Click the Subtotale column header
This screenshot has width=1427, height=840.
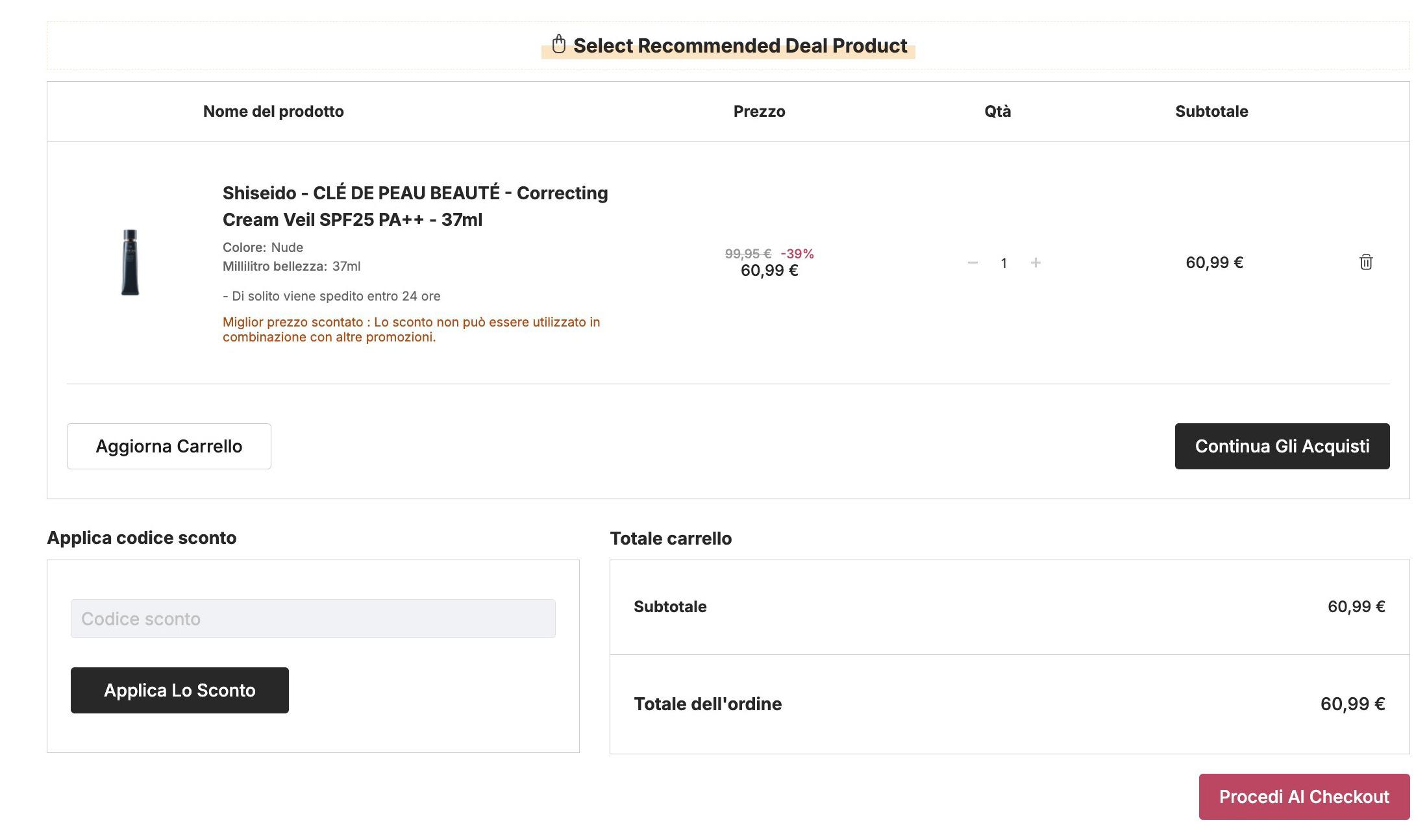pyautogui.click(x=1211, y=111)
